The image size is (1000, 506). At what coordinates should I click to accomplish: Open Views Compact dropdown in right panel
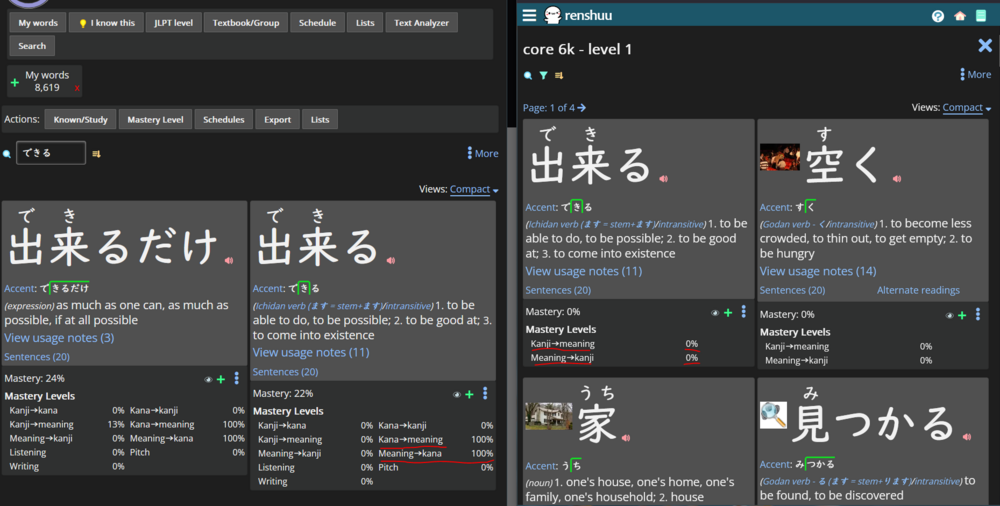pos(966,108)
